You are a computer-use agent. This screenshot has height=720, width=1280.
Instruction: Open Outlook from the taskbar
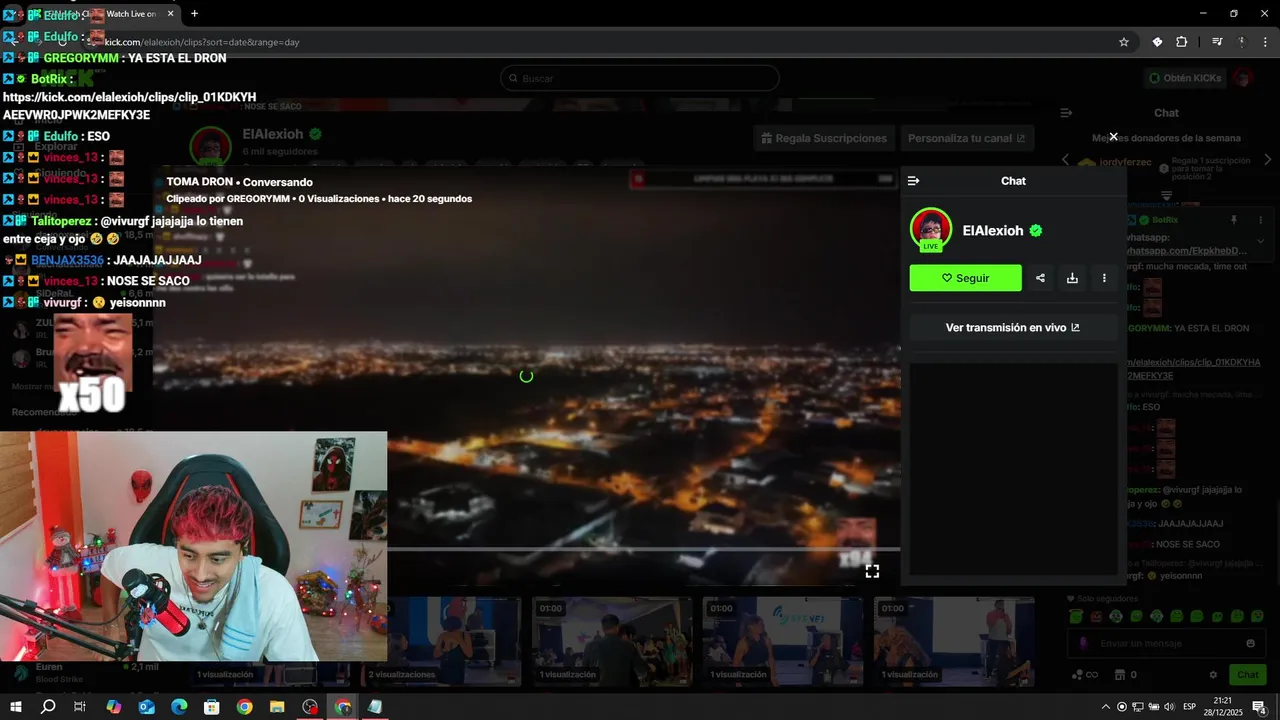147,707
